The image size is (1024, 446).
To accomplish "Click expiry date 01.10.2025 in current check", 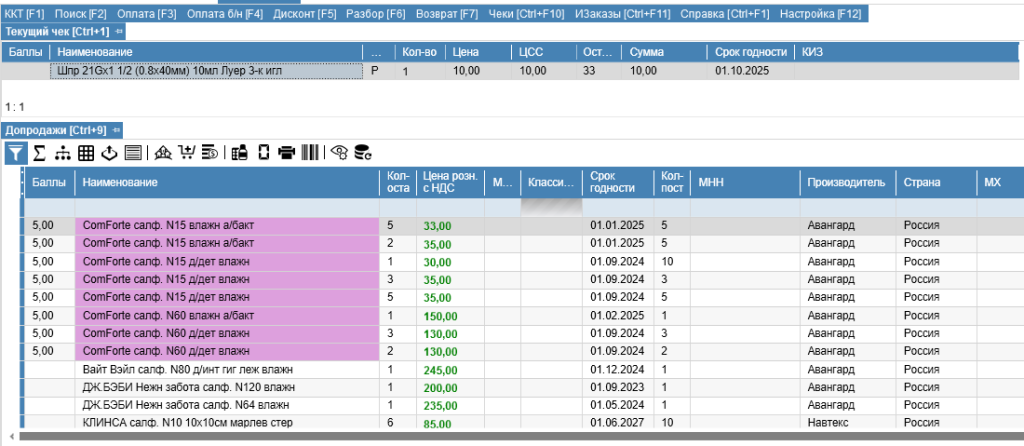I will coord(750,71).
